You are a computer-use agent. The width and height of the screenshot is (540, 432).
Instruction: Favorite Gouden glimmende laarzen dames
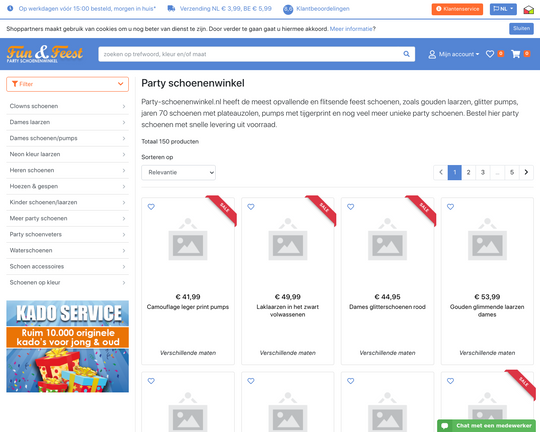(x=450, y=207)
